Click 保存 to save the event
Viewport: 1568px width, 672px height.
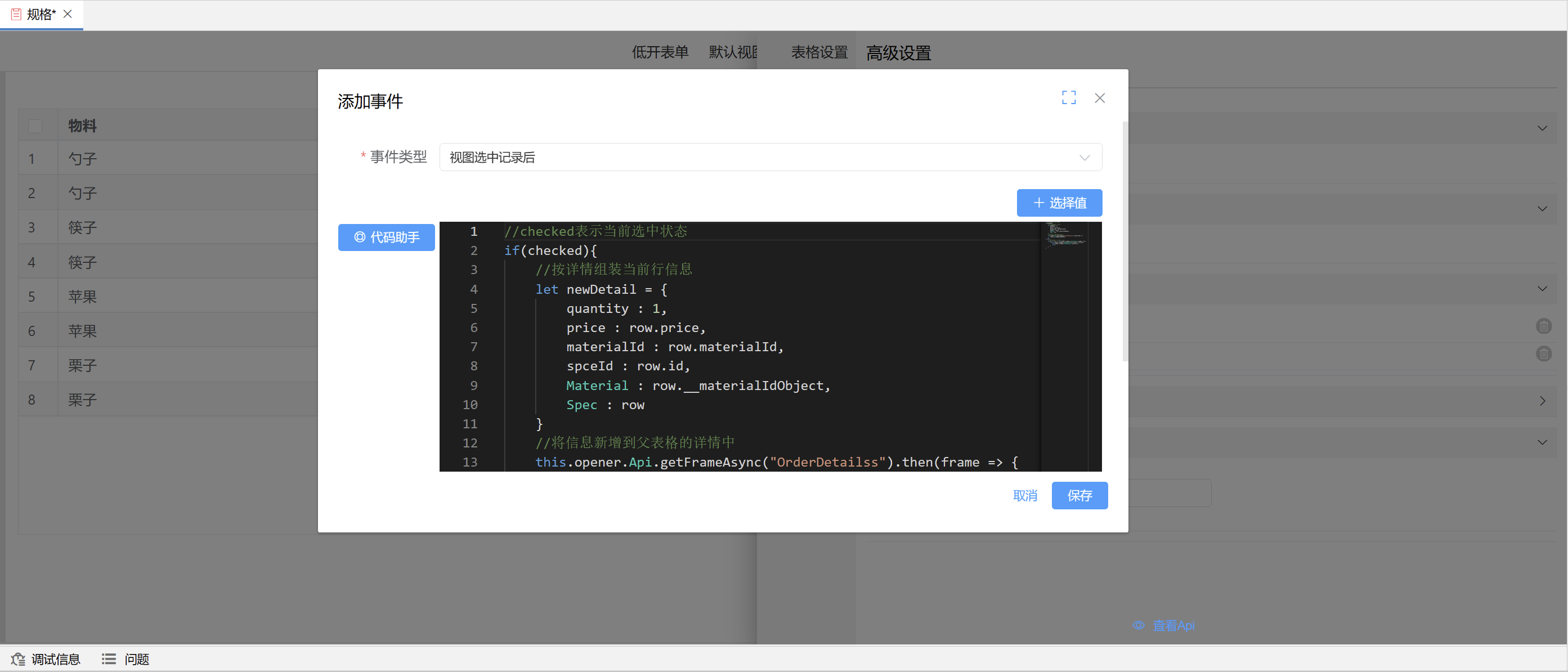coord(1079,495)
